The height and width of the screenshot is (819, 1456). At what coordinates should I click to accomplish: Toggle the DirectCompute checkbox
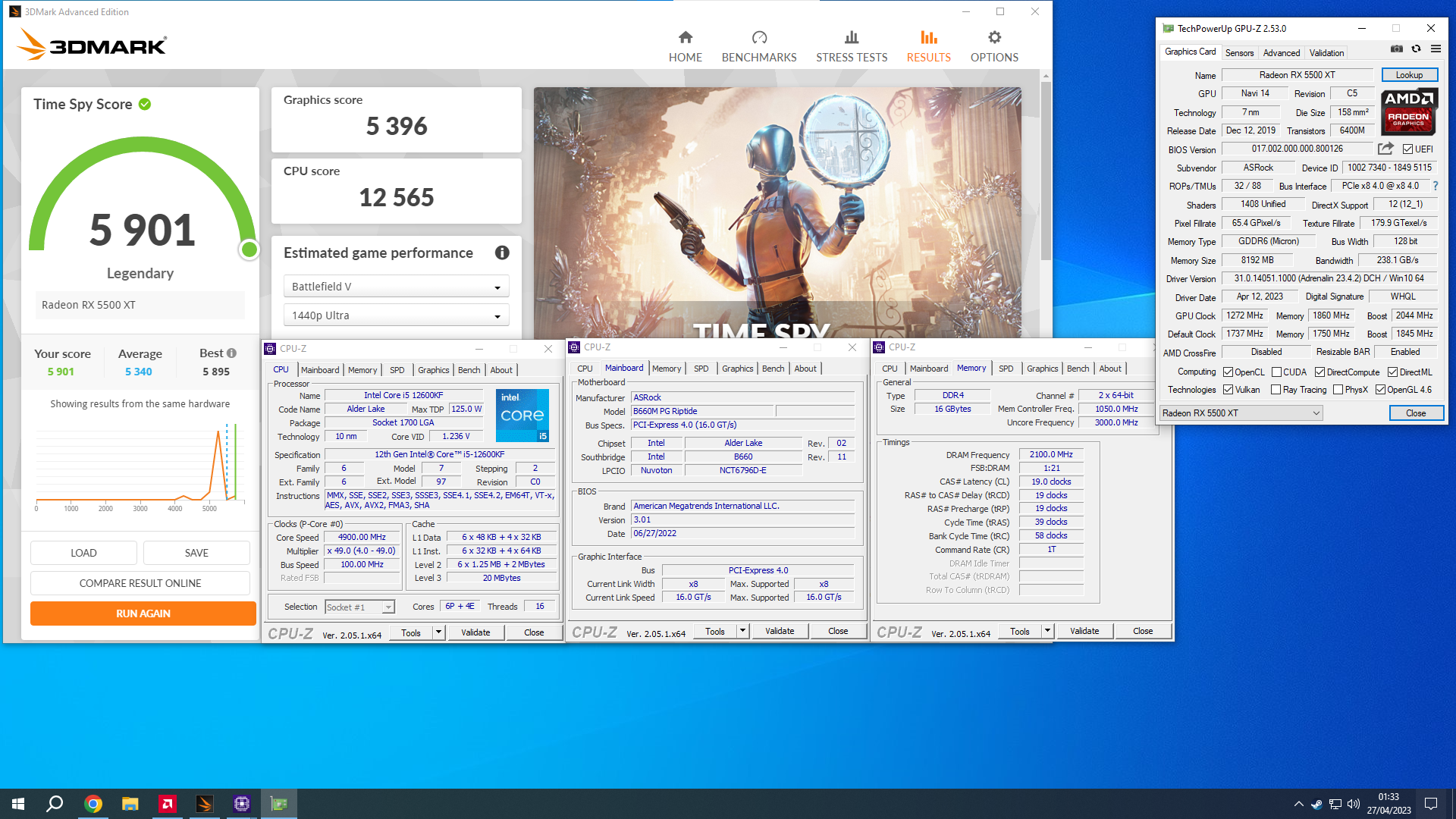(1319, 372)
